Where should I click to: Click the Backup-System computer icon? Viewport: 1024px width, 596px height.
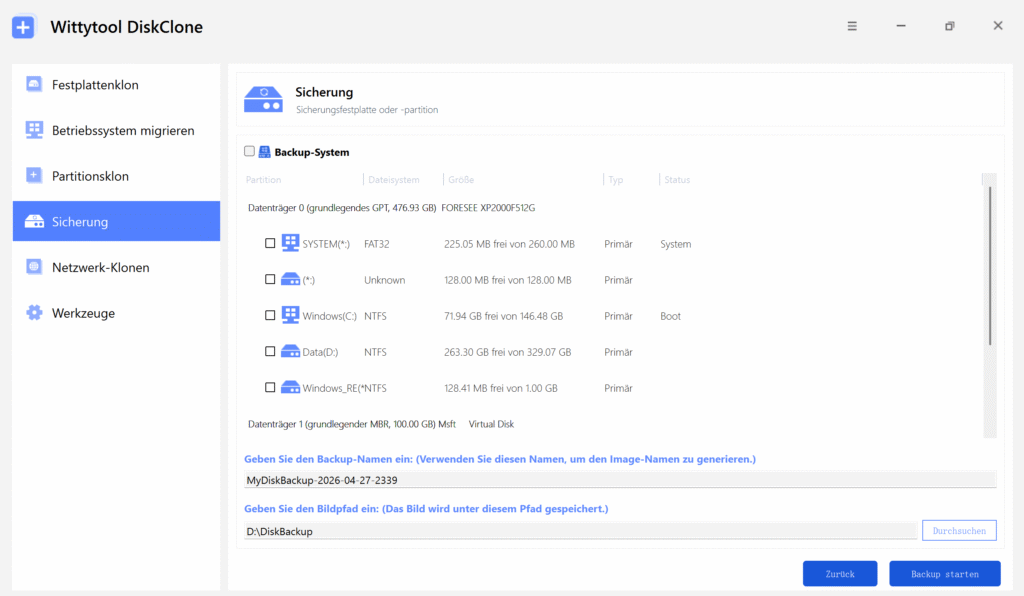click(264, 152)
